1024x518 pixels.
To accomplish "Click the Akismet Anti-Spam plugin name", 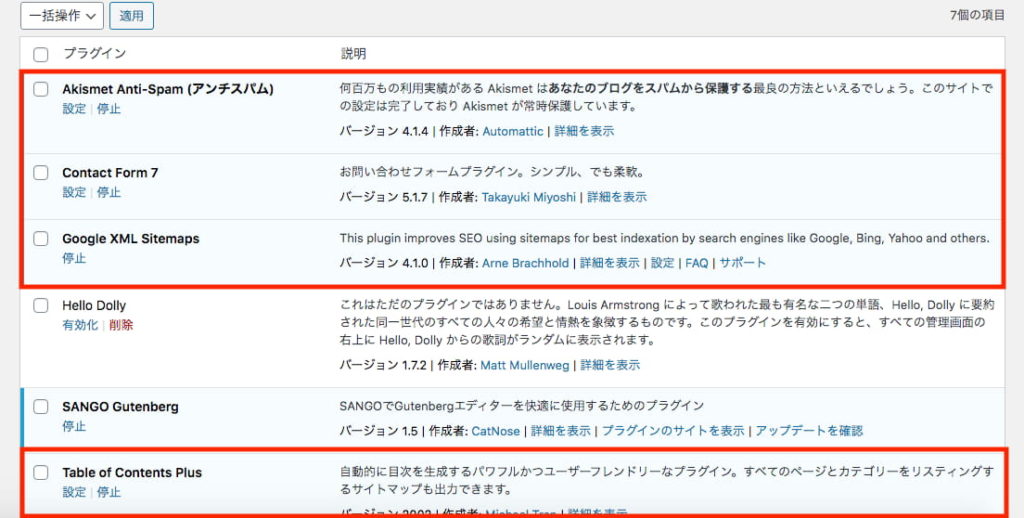I will (x=168, y=89).
